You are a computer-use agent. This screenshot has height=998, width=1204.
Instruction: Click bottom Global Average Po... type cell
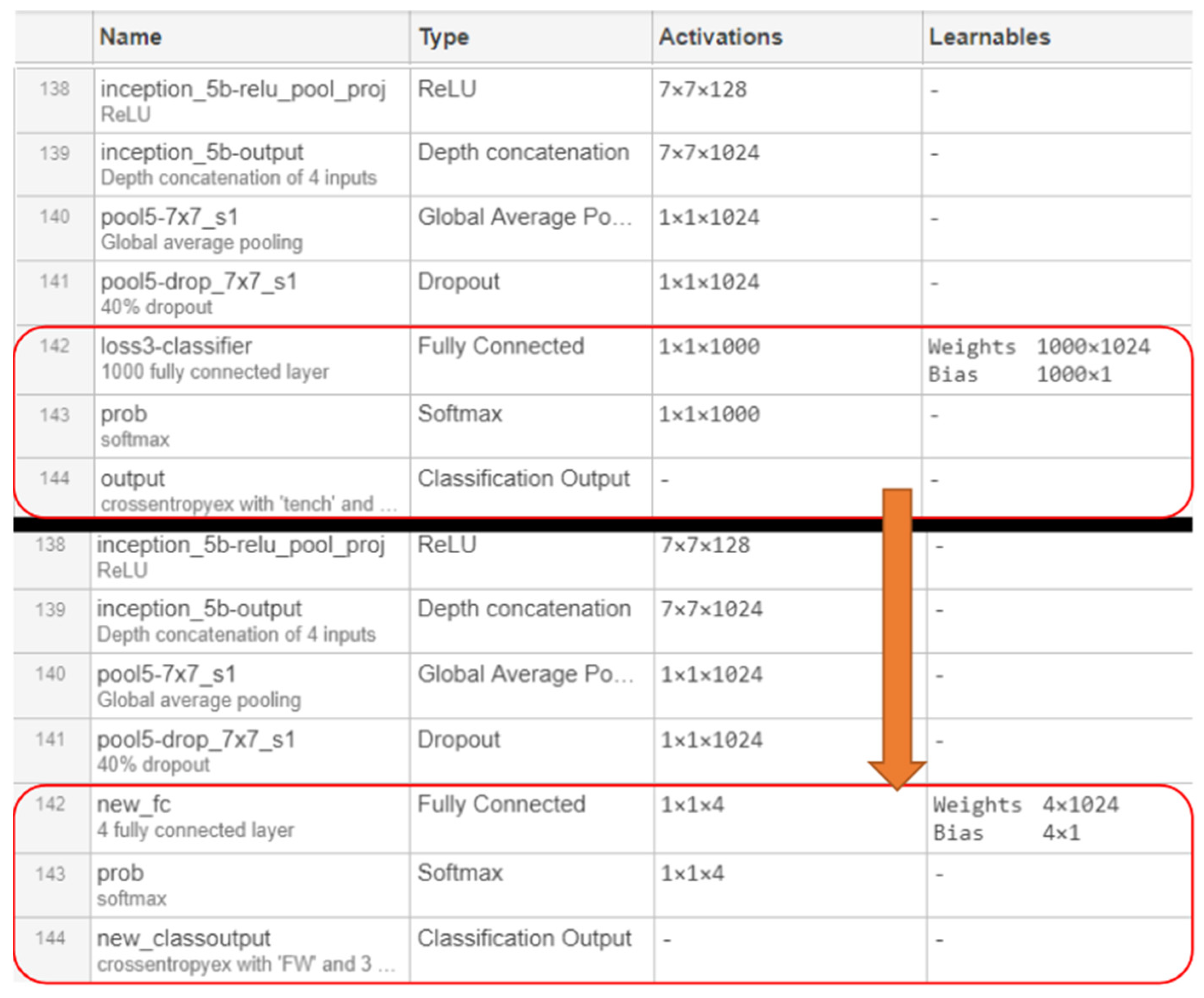tap(525, 674)
